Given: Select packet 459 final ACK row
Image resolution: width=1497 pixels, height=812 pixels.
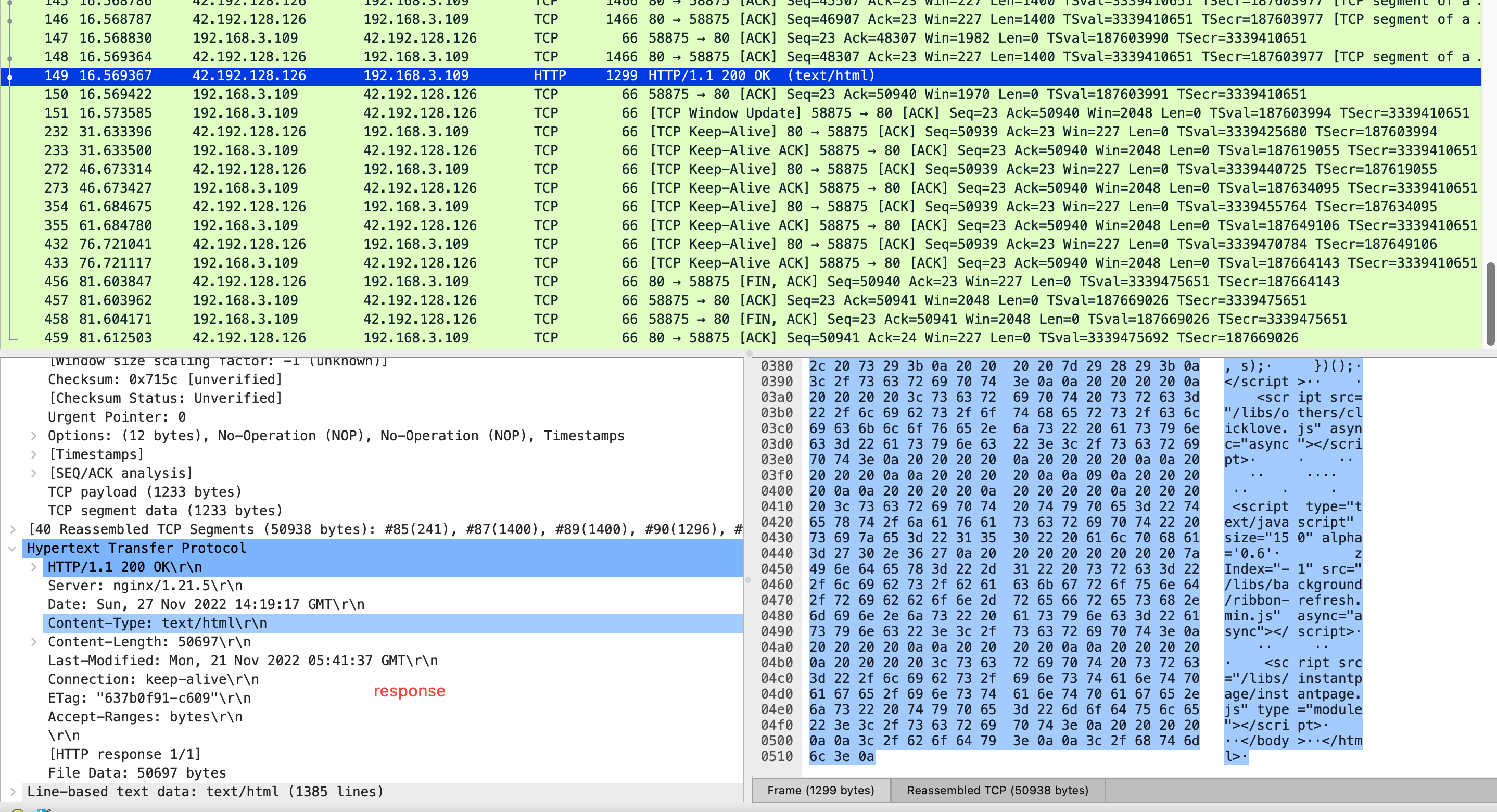Looking at the screenshot, I should [741, 338].
